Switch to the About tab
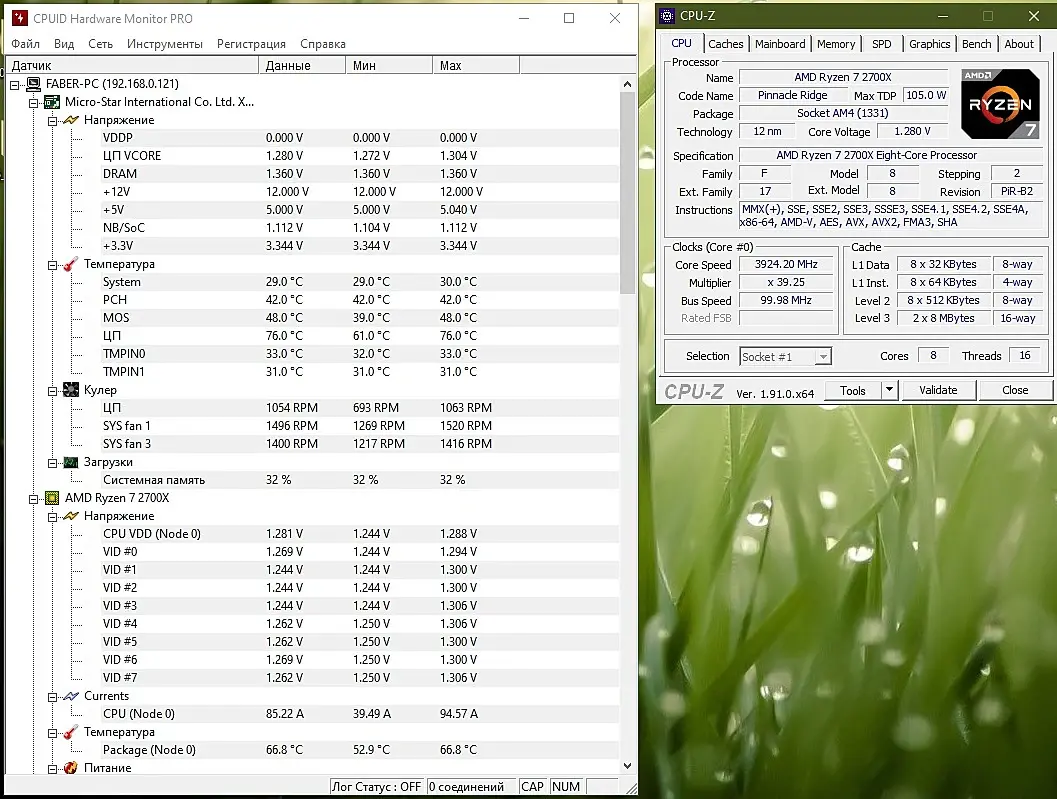This screenshot has height=799, width=1057. tap(1019, 44)
